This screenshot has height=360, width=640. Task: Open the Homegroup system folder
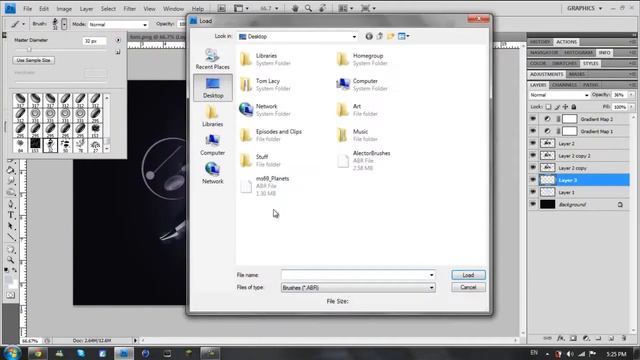tap(363, 59)
